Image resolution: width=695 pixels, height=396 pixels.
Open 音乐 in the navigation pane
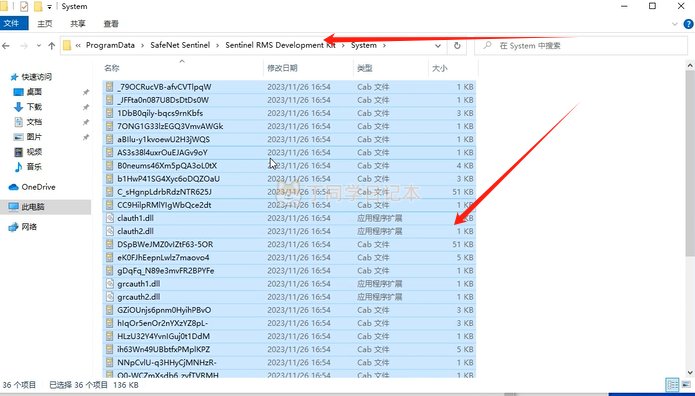34,167
